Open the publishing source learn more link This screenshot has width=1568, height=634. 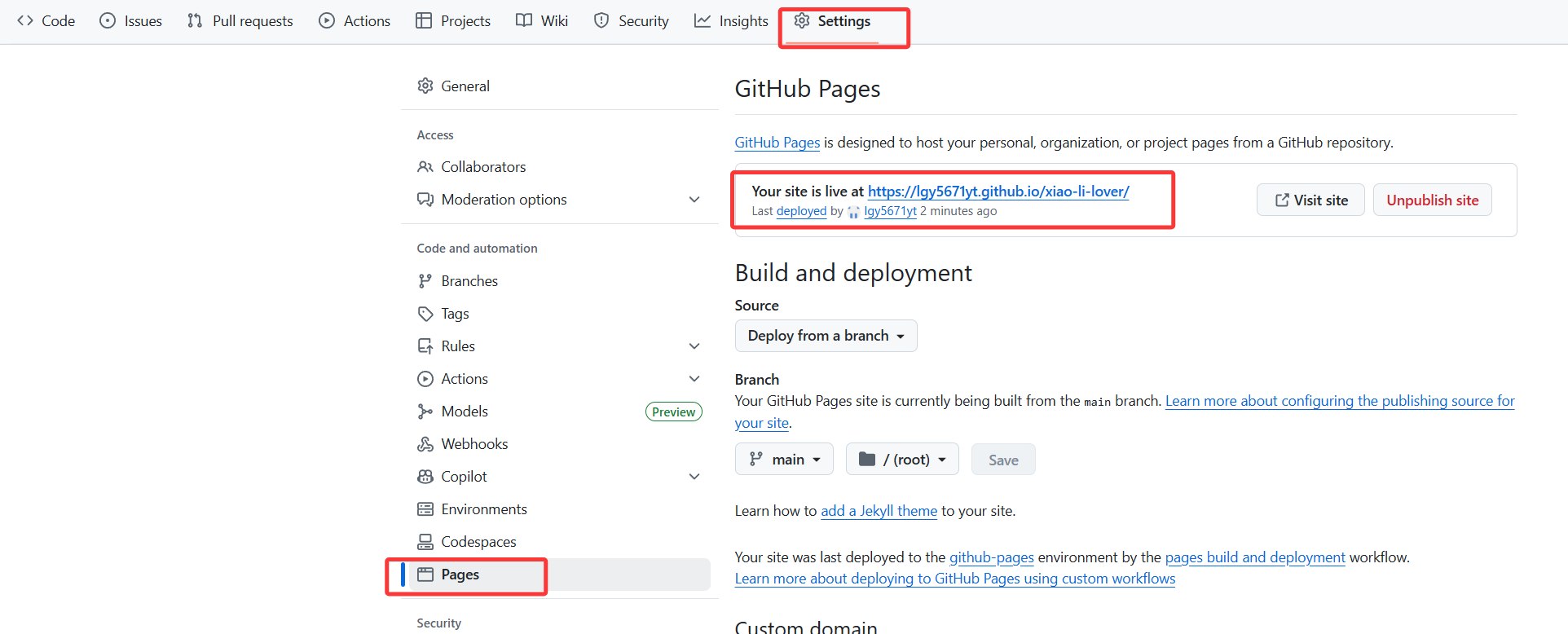pos(1340,401)
